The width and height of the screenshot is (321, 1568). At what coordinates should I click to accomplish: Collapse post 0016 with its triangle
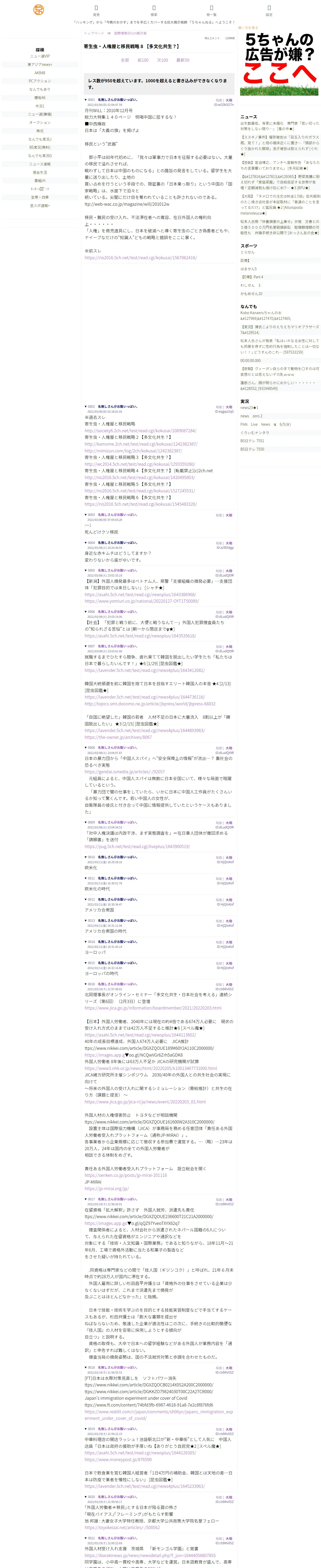click(86, 984)
